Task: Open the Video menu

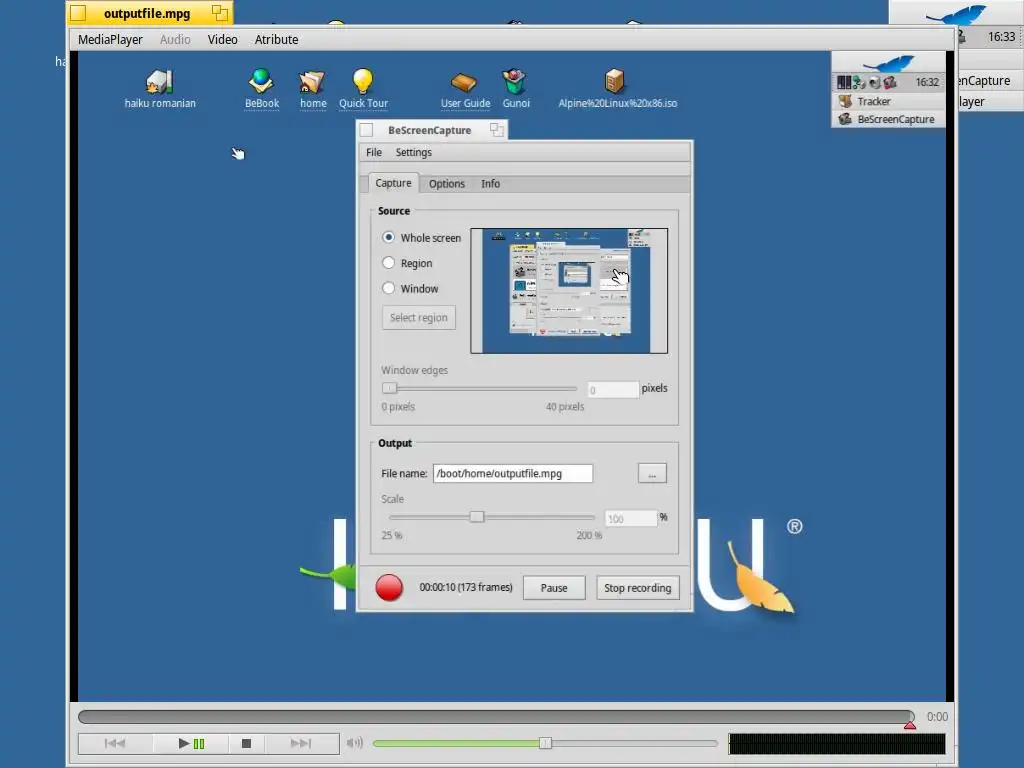Action: [223, 39]
